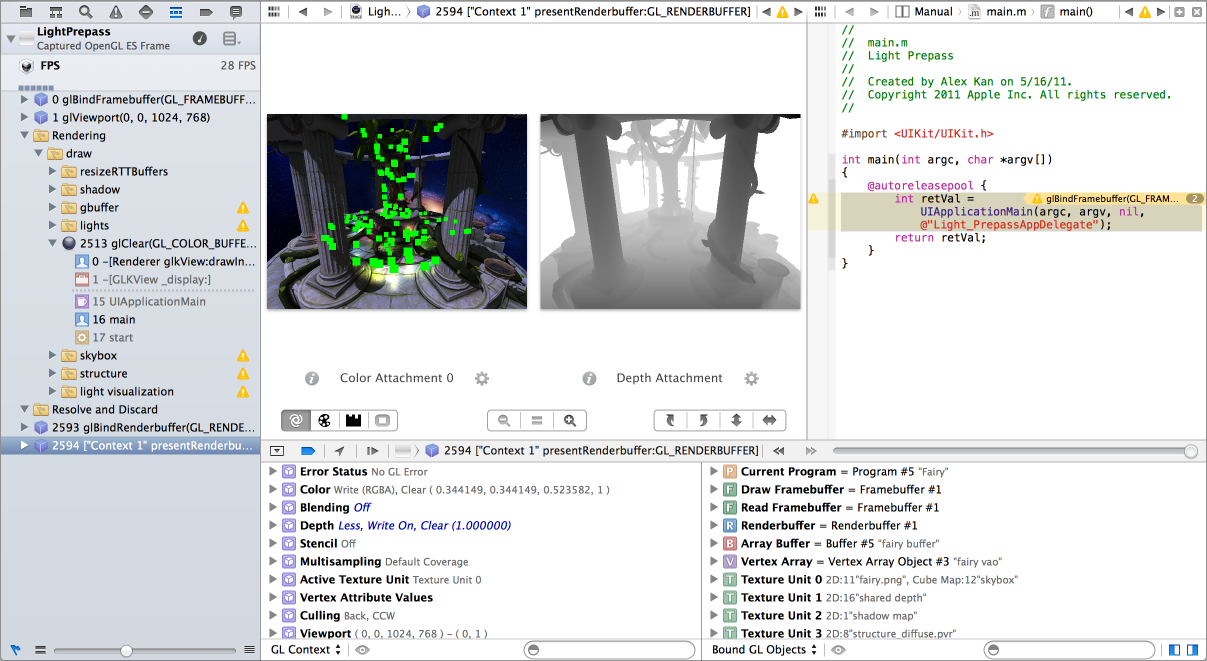
Task: Click the flip image vertically icon
Action: pyautogui.click(x=738, y=420)
